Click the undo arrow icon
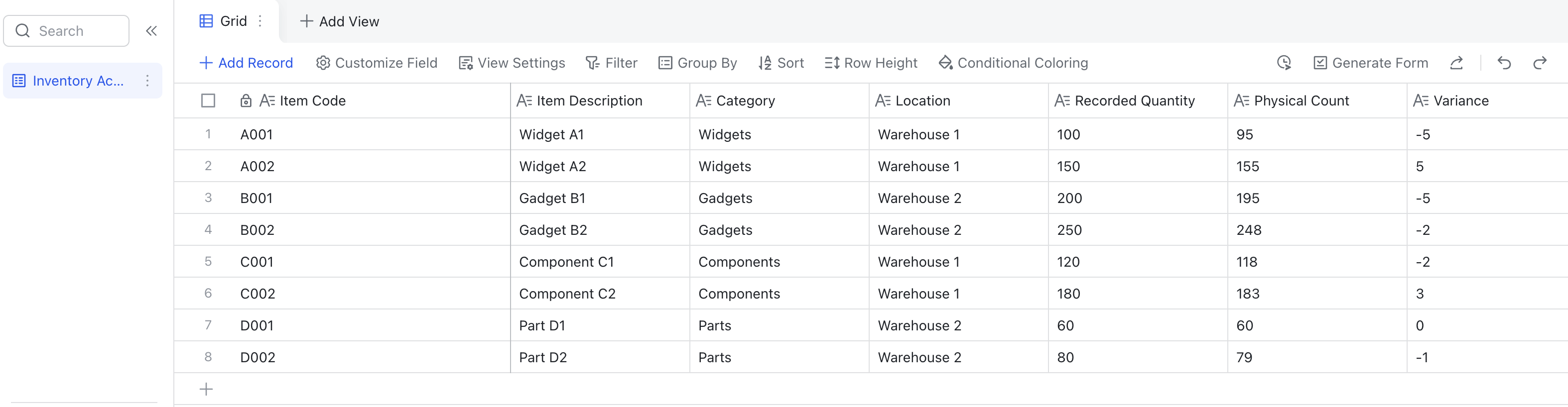Image resolution: width=1568 pixels, height=407 pixels. point(1504,63)
